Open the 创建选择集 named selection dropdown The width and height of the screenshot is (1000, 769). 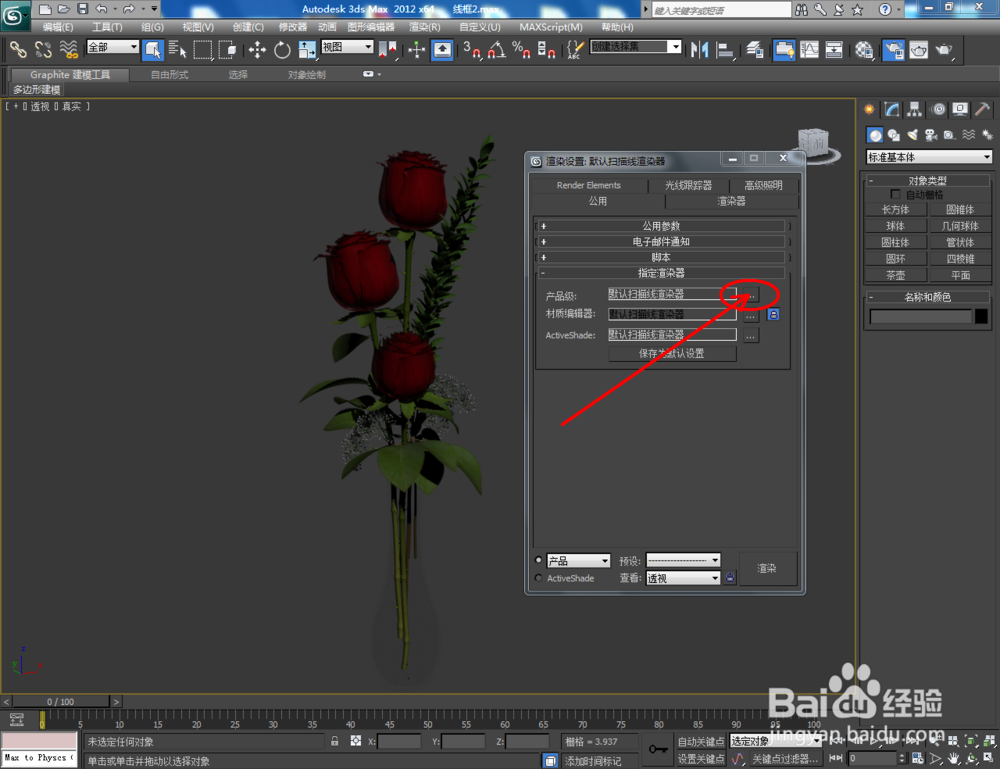pyautogui.click(x=636, y=47)
